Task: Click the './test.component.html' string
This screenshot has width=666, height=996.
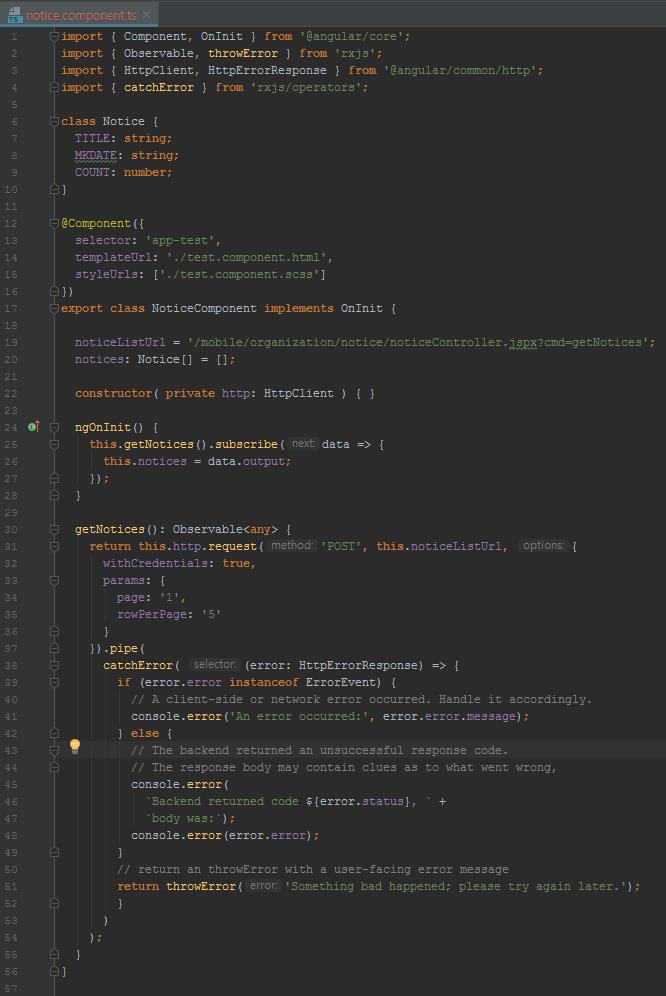Action: (247, 258)
